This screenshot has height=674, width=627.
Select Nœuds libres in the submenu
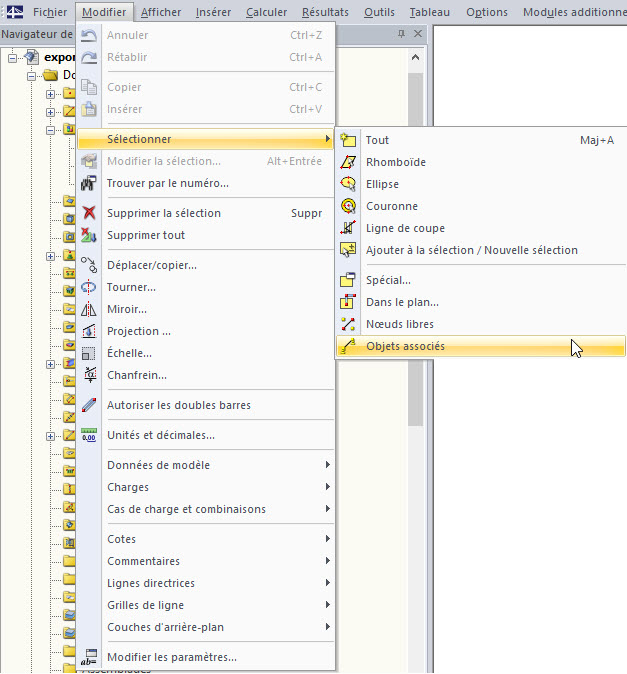[x=480, y=324]
